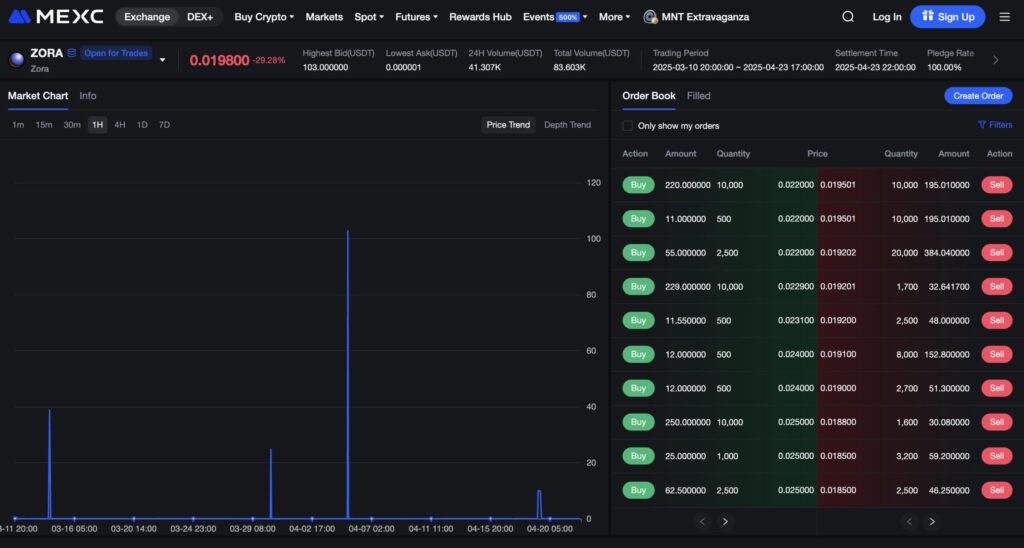Select the Price Trend view

pyautogui.click(x=508, y=125)
